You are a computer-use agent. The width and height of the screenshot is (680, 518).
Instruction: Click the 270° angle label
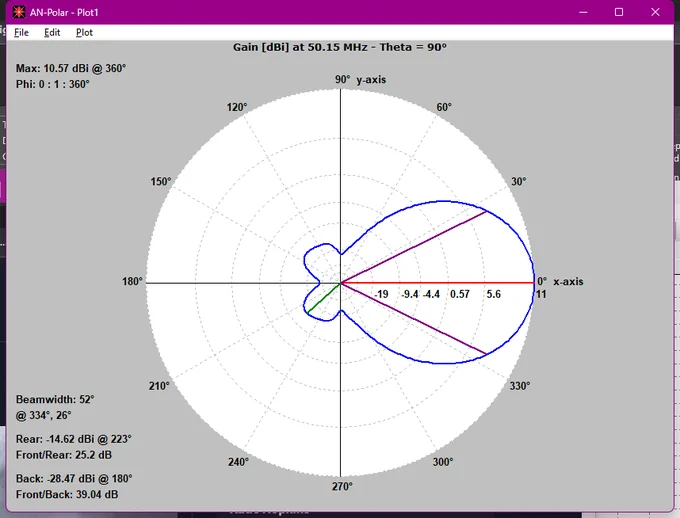342,486
